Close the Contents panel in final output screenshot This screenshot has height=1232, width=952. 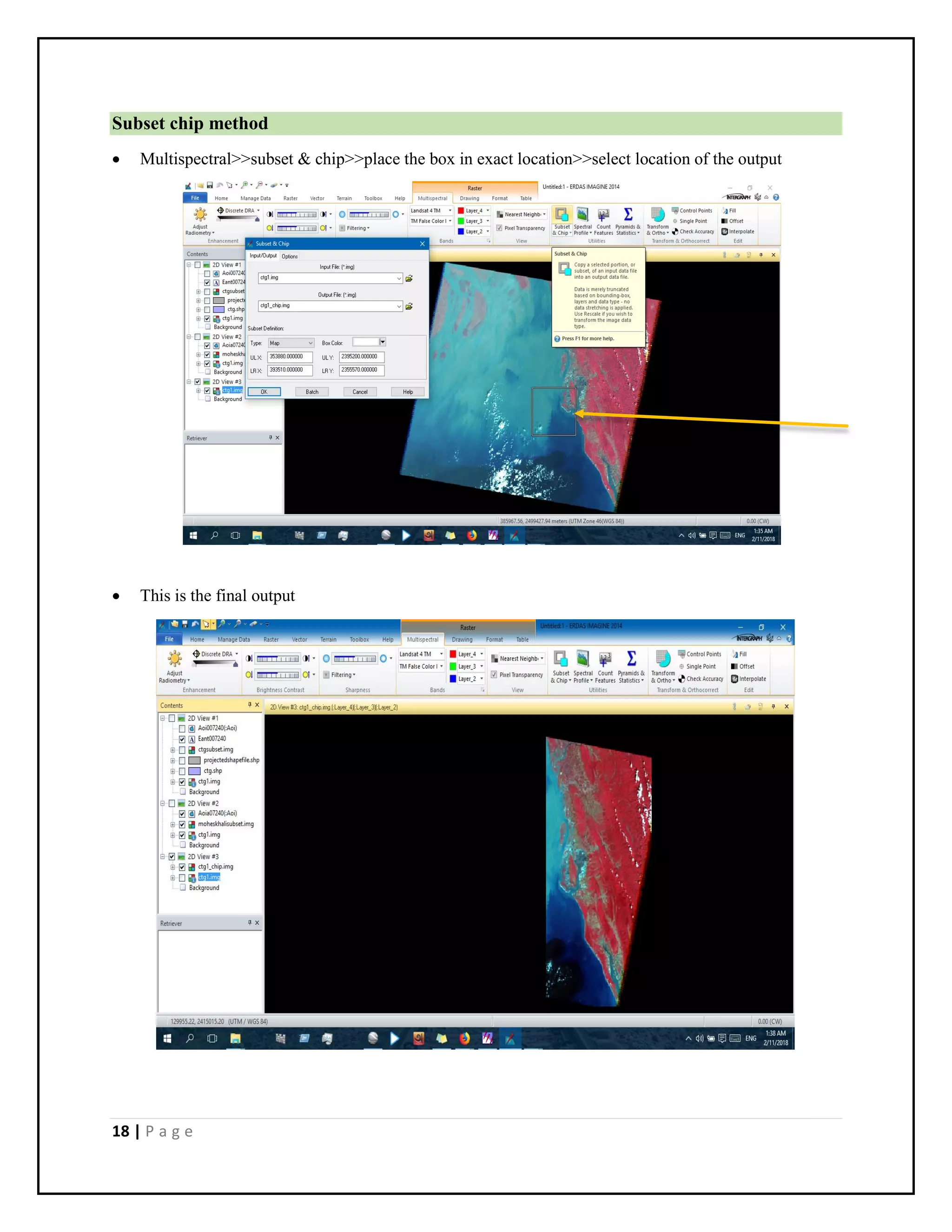pyautogui.click(x=257, y=704)
